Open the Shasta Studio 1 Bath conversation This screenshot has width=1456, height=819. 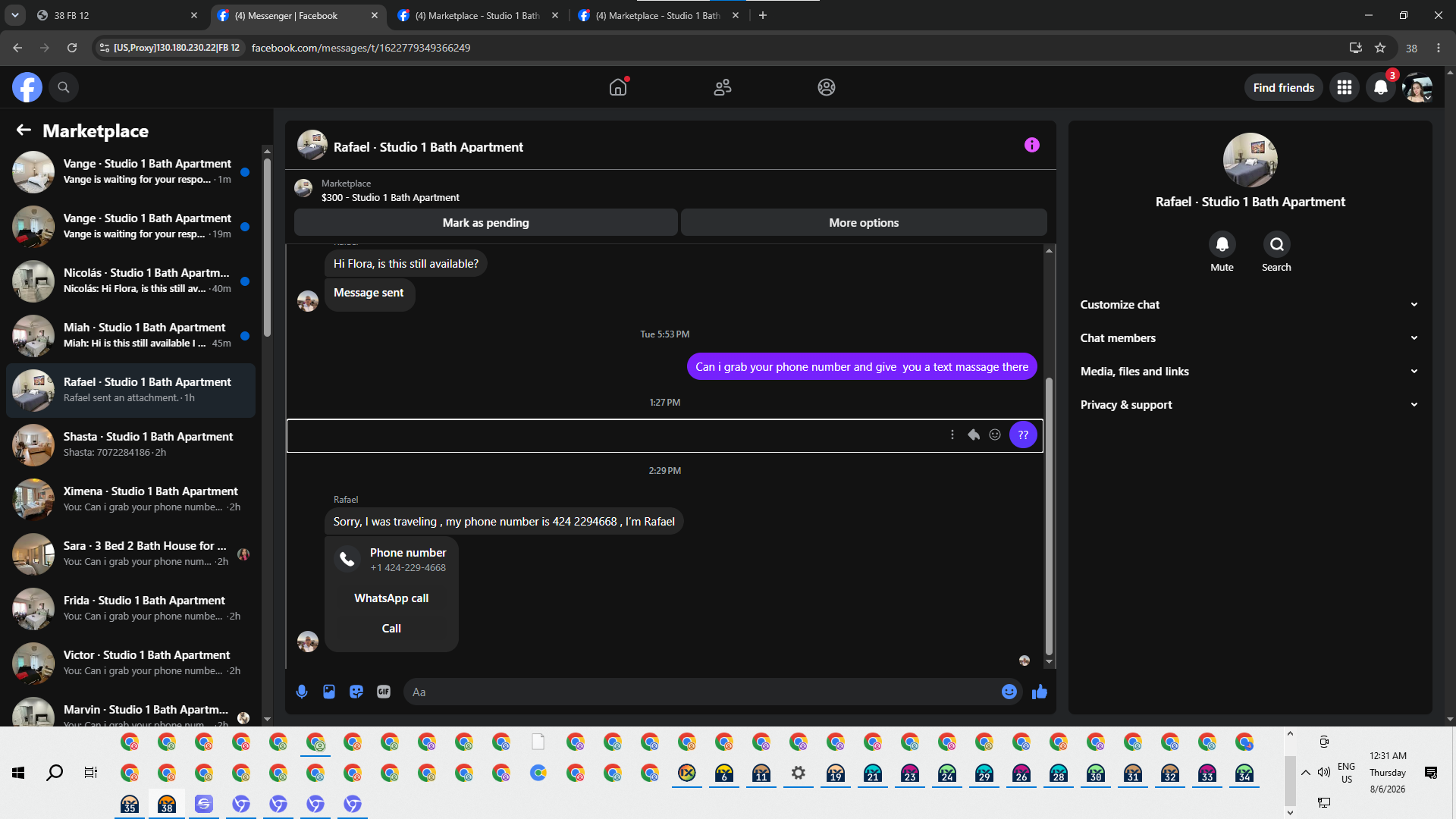(130, 445)
